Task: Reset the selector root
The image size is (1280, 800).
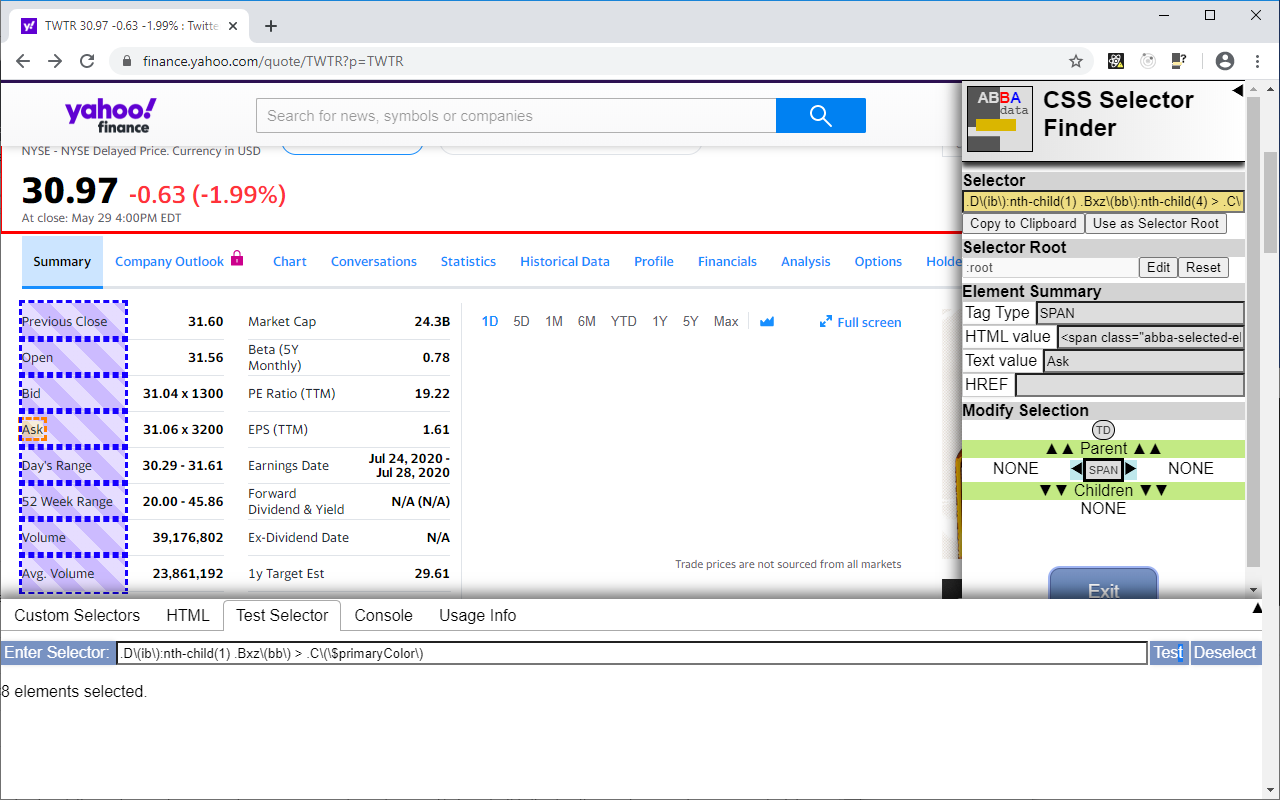Action: pos(1203,267)
